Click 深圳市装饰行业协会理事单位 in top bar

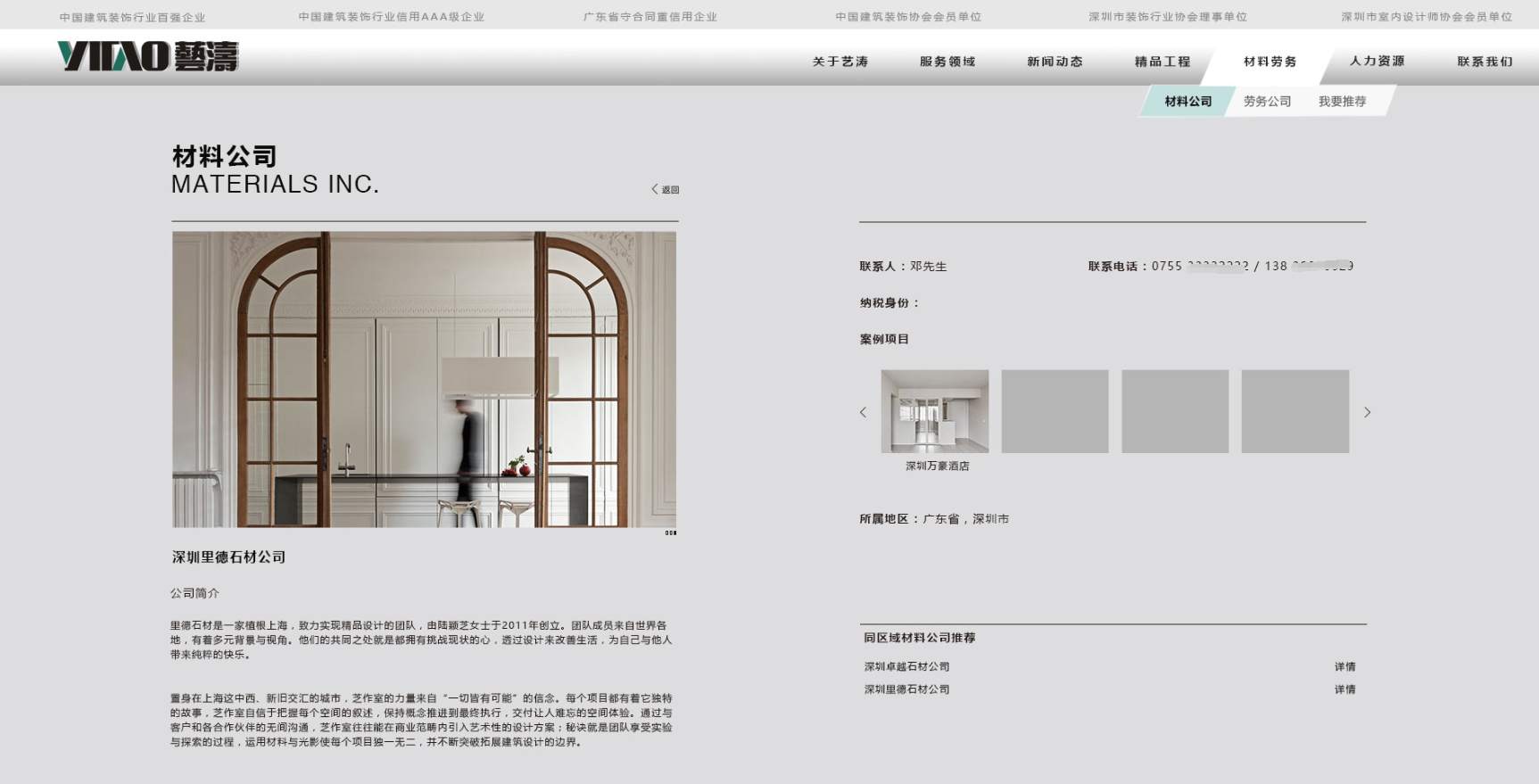coord(1168,17)
